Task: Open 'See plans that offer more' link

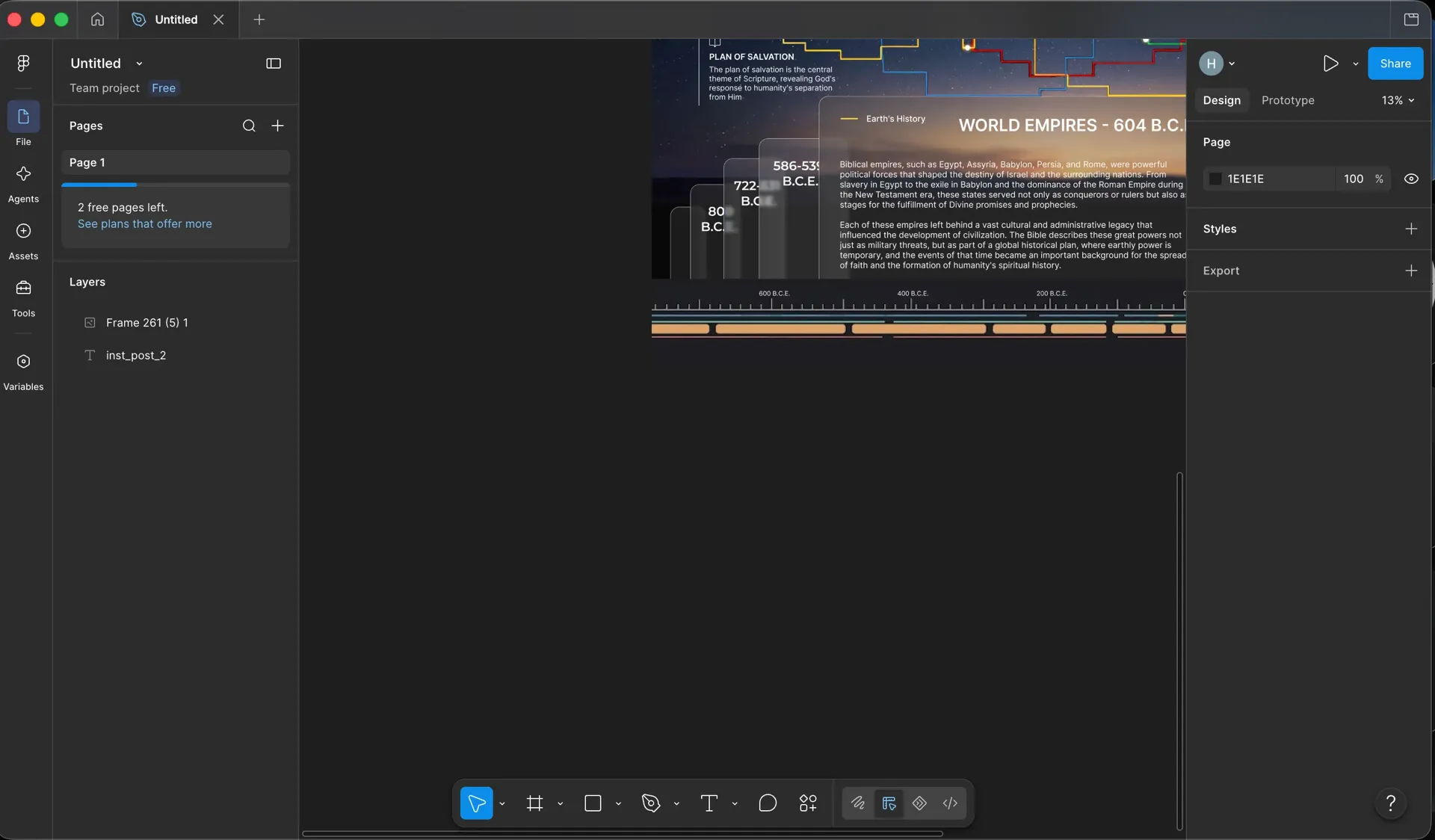Action: tap(145, 223)
